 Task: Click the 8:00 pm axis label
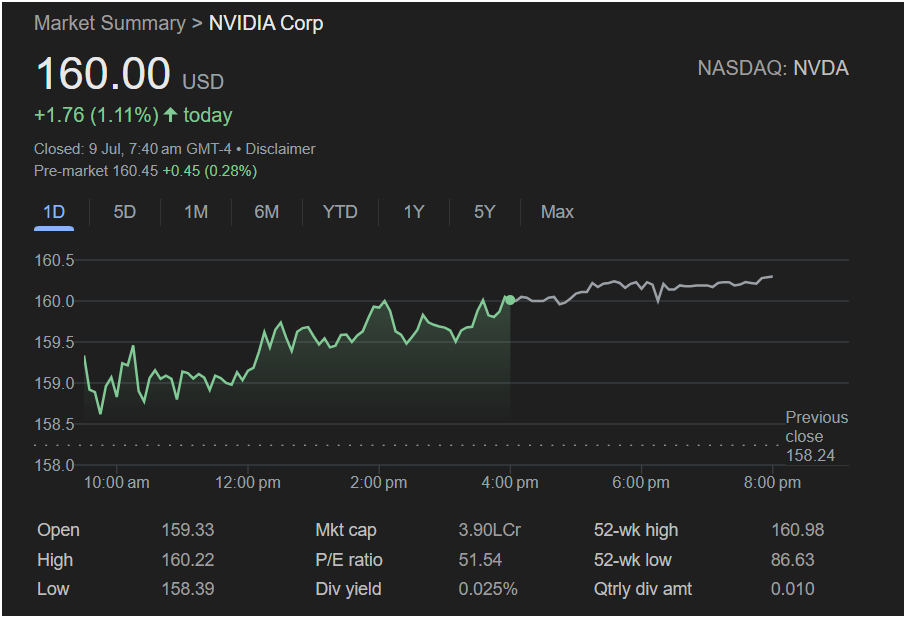click(x=772, y=483)
